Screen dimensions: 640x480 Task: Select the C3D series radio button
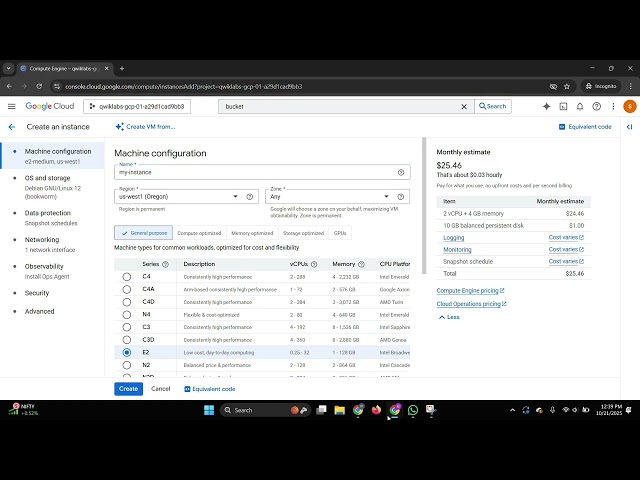click(127, 340)
